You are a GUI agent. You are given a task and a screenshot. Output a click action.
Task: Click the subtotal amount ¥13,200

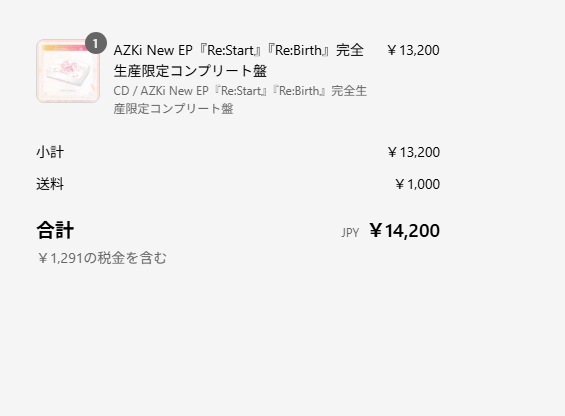(x=413, y=152)
